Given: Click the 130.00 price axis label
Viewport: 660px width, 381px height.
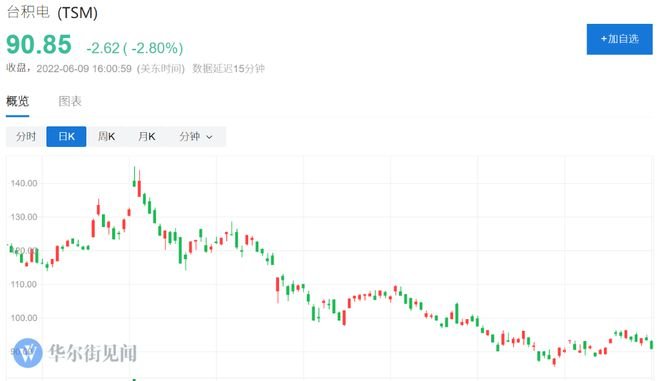Looking at the screenshot, I should pyautogui.click(x=24, y=217).
